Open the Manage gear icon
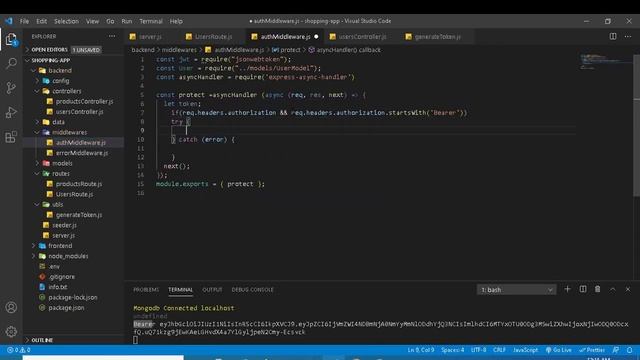Viewport: 640px width, 360px height. [11, 331]
